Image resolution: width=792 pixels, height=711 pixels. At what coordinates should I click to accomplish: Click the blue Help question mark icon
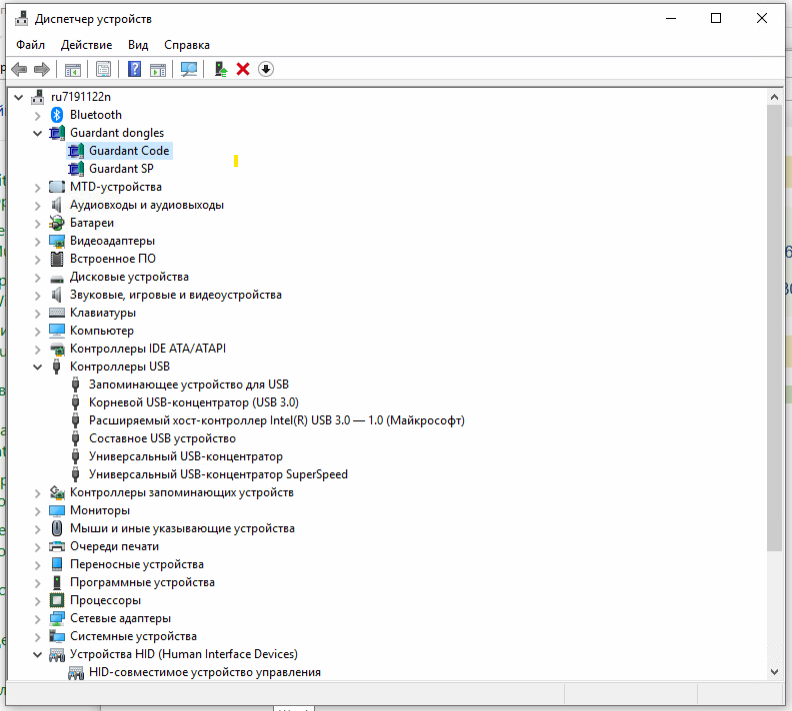click(135, 69)
